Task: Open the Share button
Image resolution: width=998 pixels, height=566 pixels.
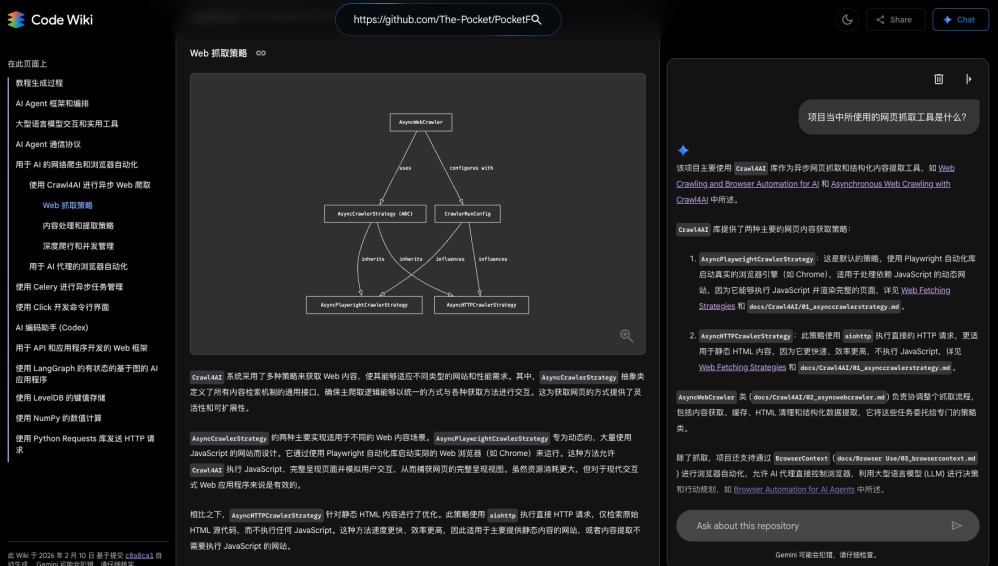Action: 894,19
